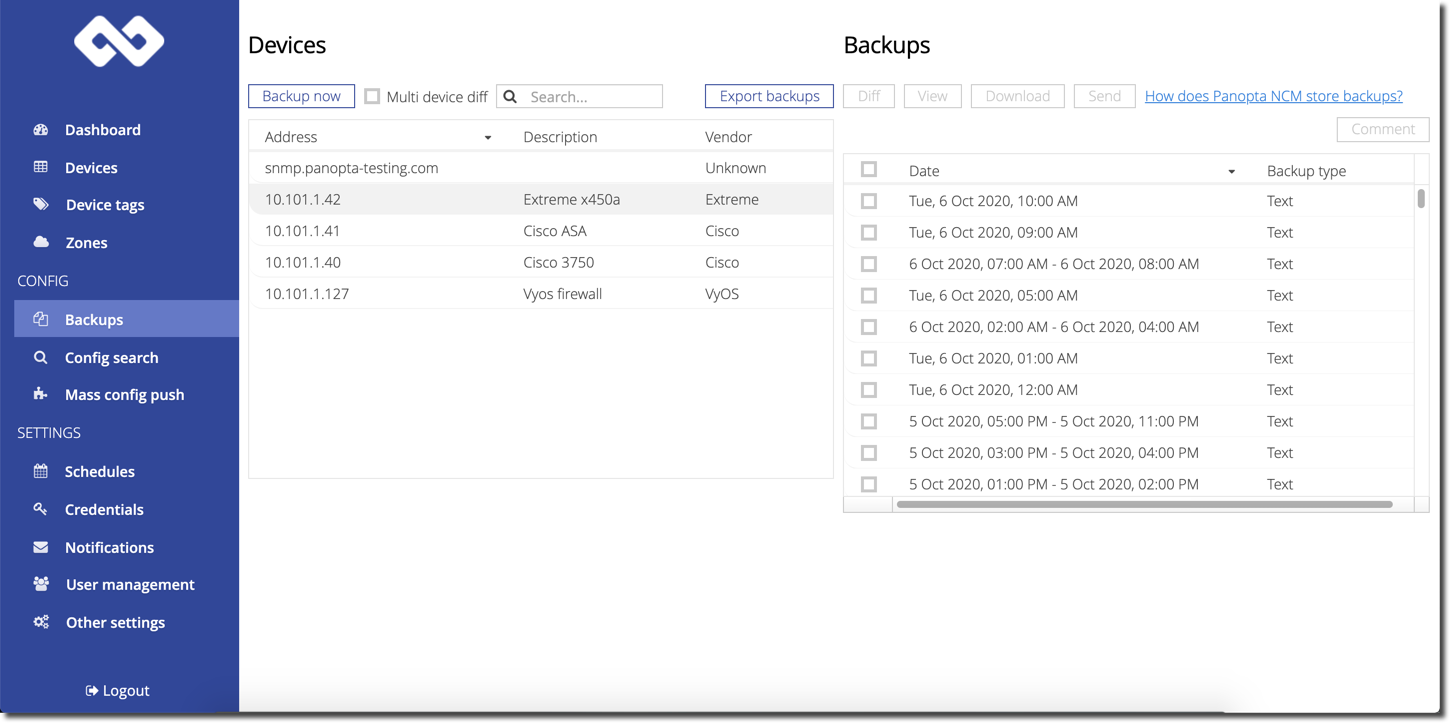
Task: Check the 02:00 AM - 04:00 AM backup row
Action: tap(869, 327)
